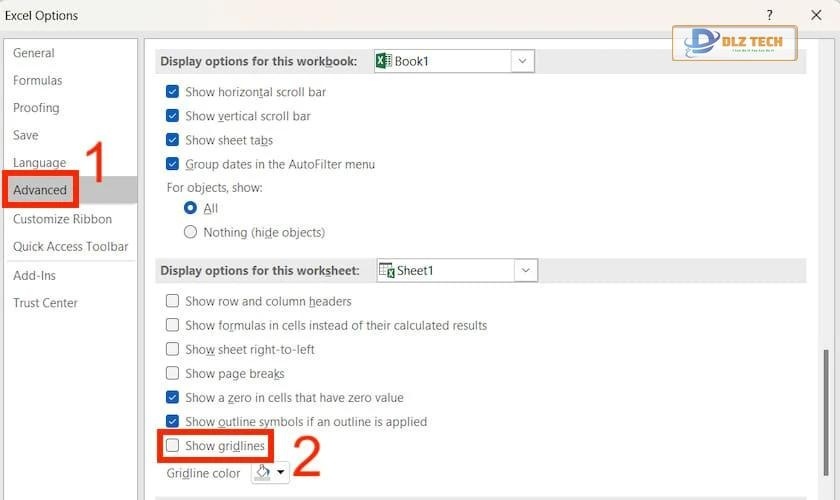Viewport: 840px width, 500px height.
Task: Uncheck Show horizontal scroll bar
Action: point(172,92)
